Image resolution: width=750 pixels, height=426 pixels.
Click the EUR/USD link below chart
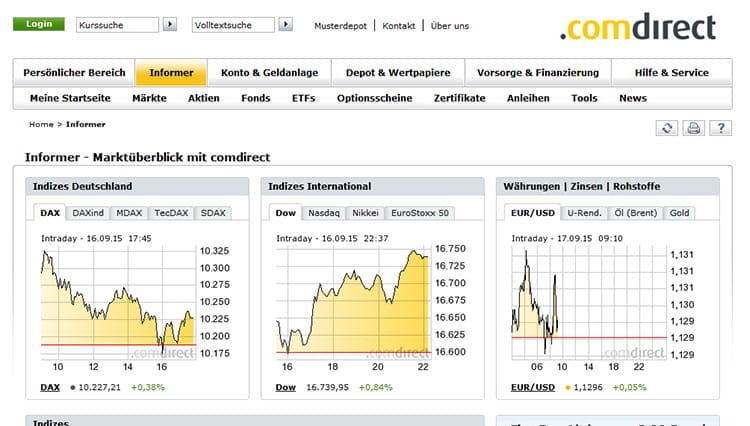533,387
